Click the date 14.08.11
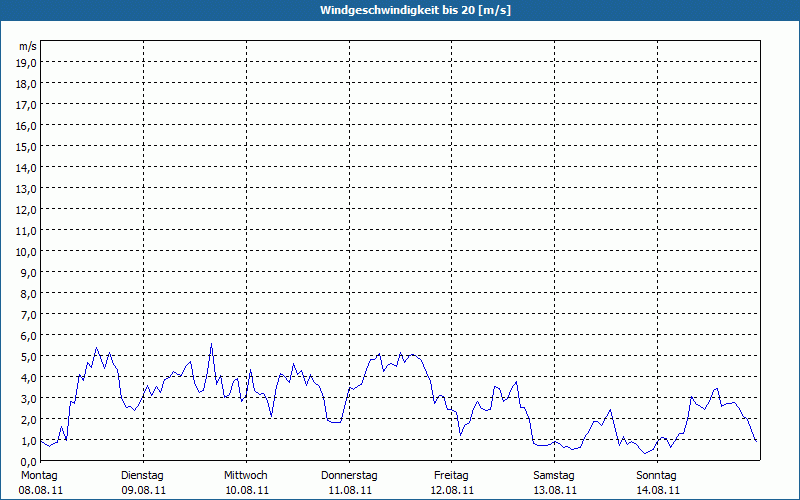800x500 pixels. 658,491
